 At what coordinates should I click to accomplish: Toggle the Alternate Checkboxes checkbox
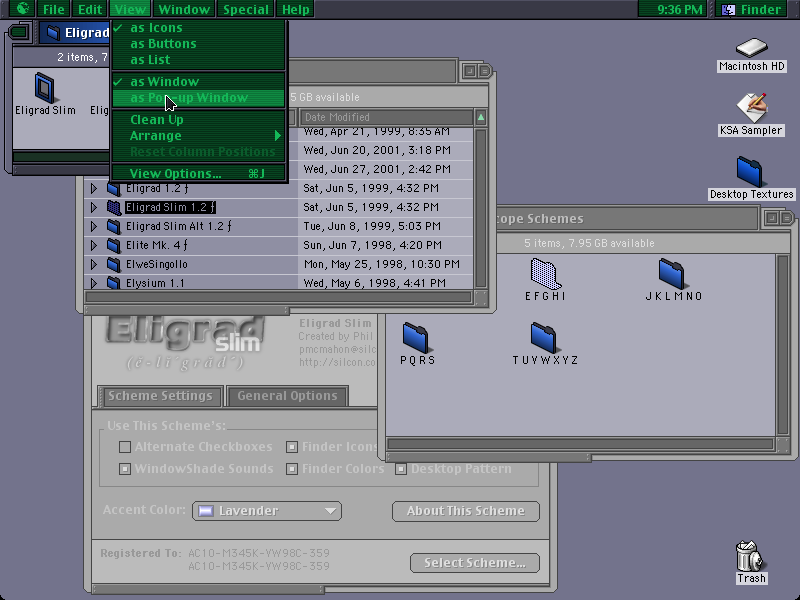click(125, 447)
